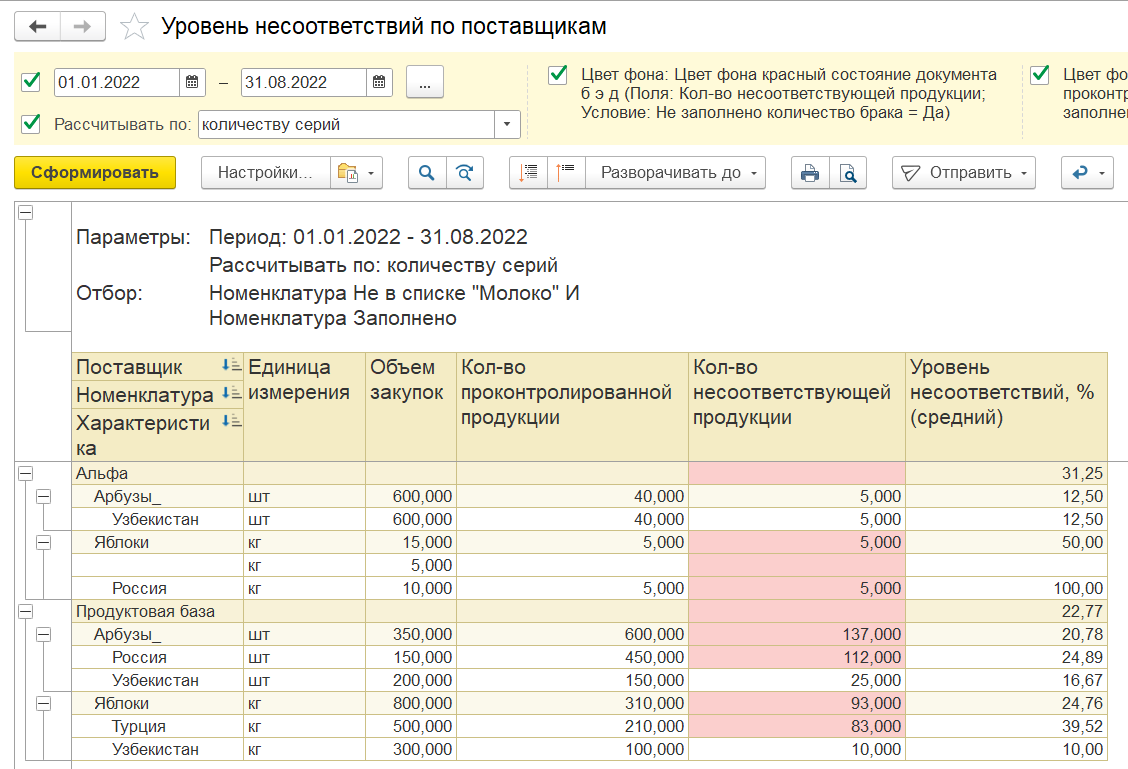Collapse the Продуктовая база group

(25, 611)
